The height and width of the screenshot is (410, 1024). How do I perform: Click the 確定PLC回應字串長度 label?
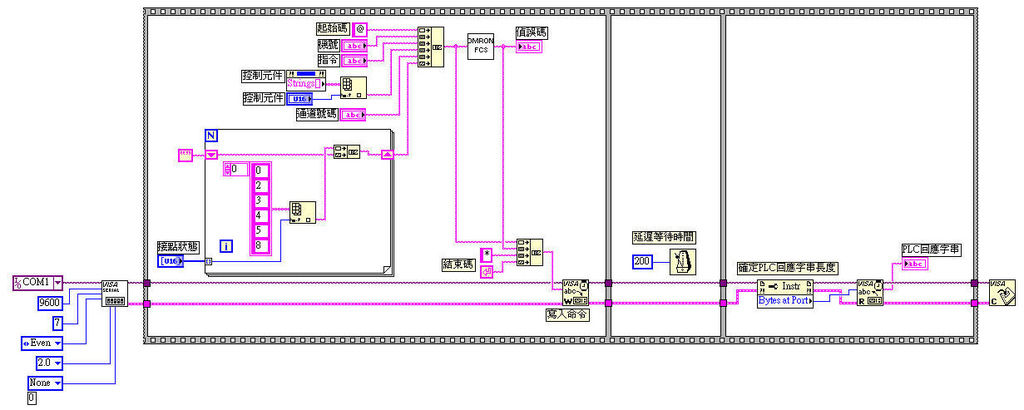tap(788, 267)
